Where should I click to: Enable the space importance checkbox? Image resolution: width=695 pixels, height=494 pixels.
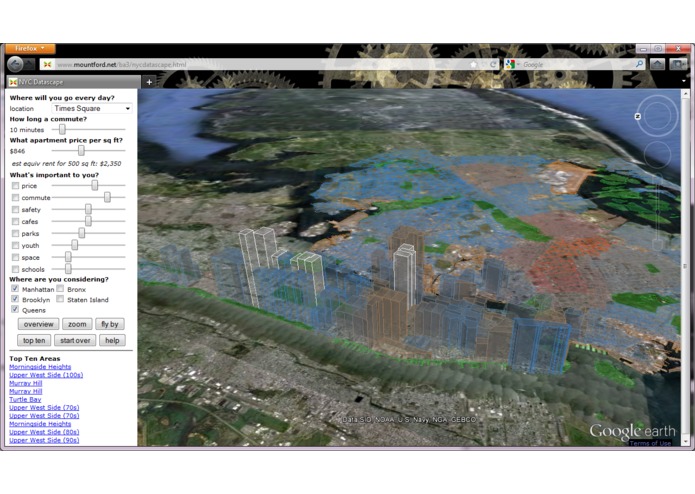(x=16, y=257)
